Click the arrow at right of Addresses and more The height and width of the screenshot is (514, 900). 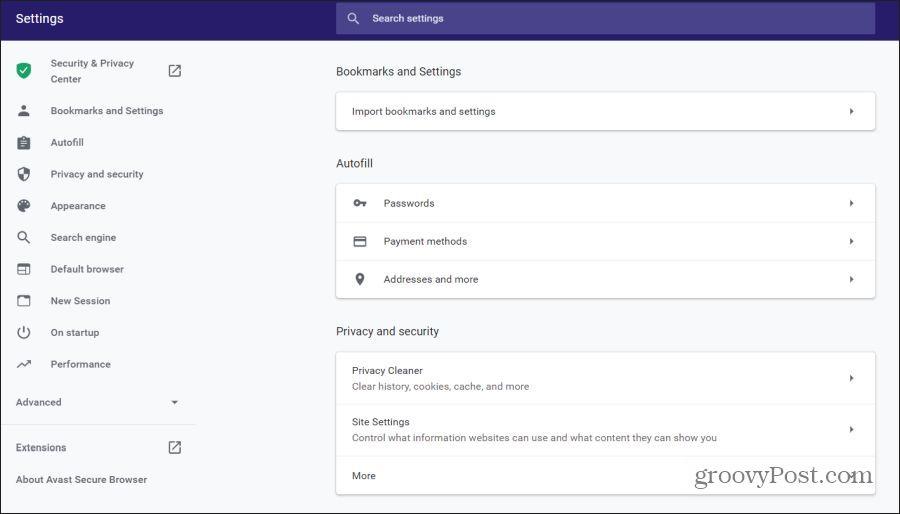coord(851,279)
